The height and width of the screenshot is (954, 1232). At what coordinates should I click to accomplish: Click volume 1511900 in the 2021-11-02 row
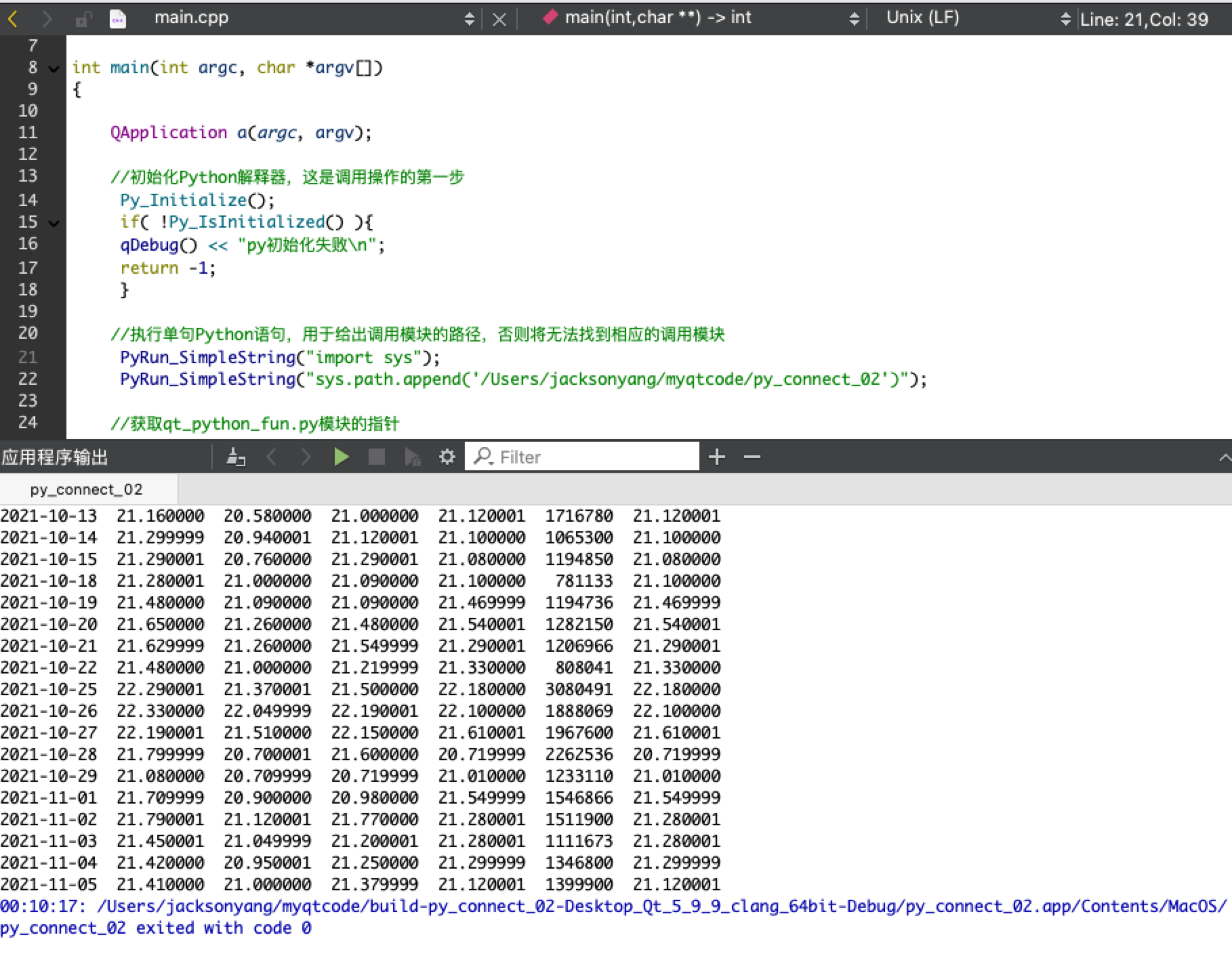tap(579, 820)
